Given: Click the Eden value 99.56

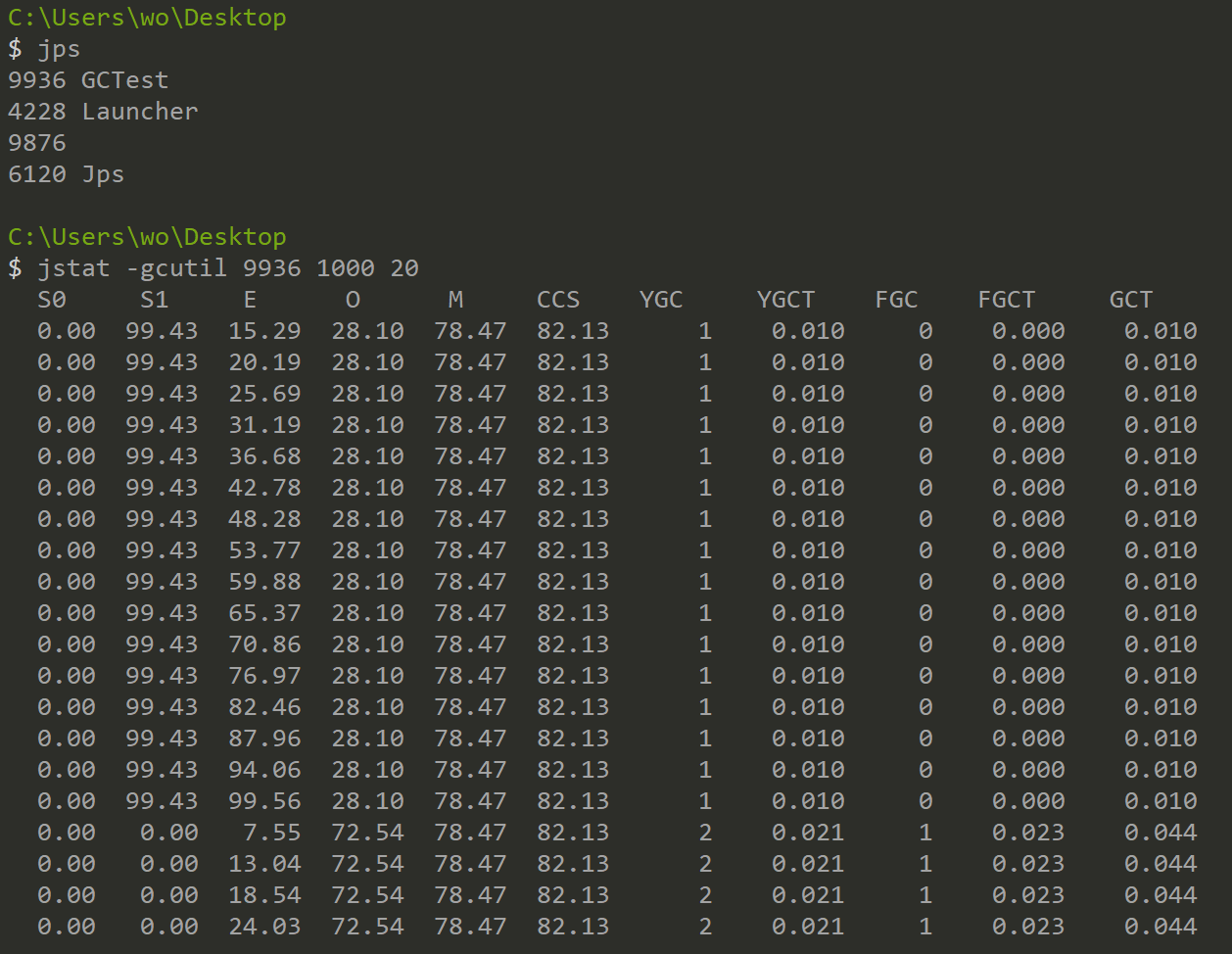Looking at the screenshot, I should point(264,801).
